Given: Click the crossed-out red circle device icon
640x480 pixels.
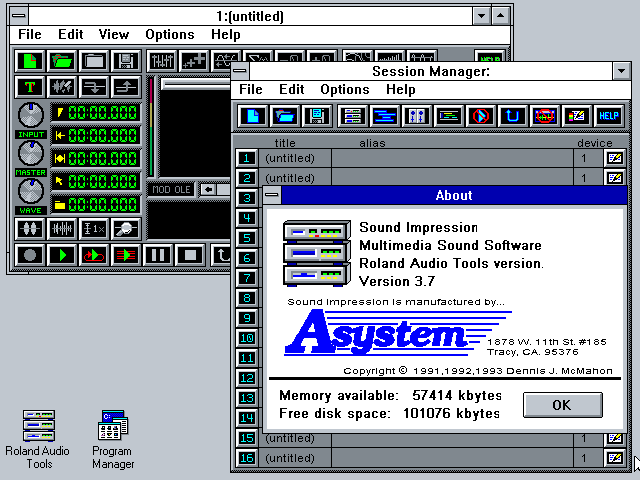Looking at the screenshot, I should click(x=545, y=116).
